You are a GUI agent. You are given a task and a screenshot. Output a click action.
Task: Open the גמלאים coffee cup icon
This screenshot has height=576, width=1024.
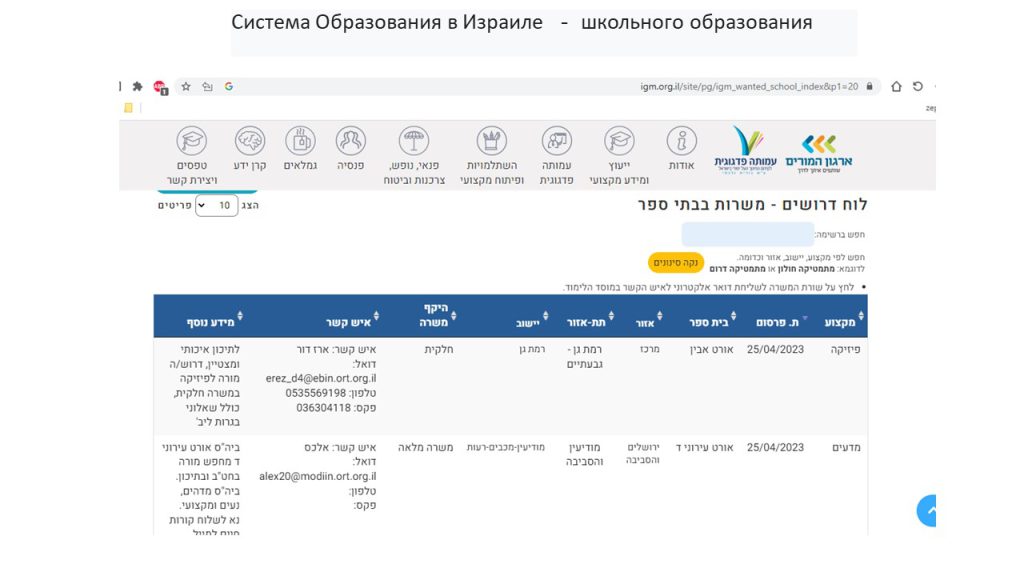(x=300, y=141)
